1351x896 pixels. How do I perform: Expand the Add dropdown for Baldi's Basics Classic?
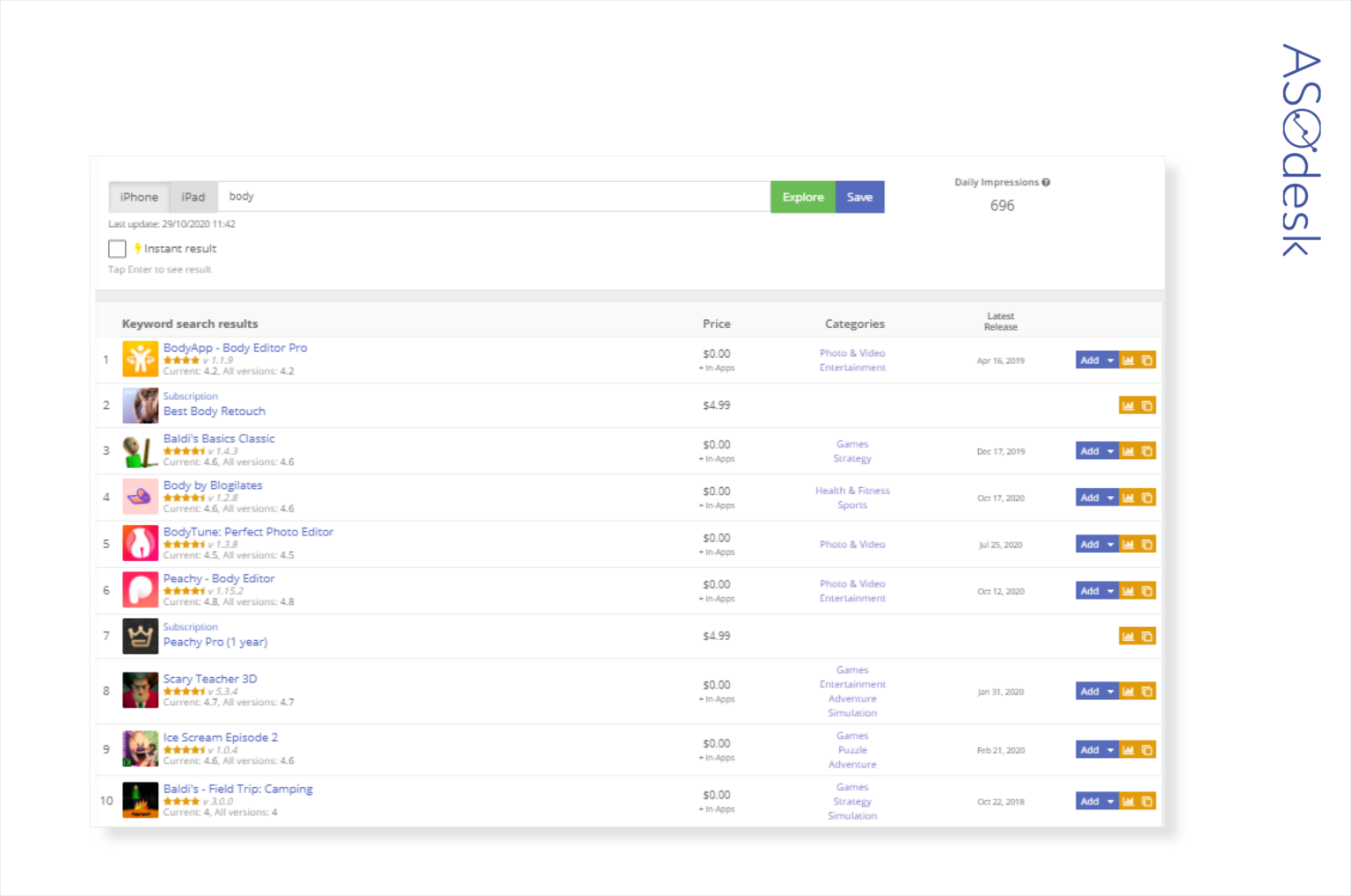[1110, 450]
